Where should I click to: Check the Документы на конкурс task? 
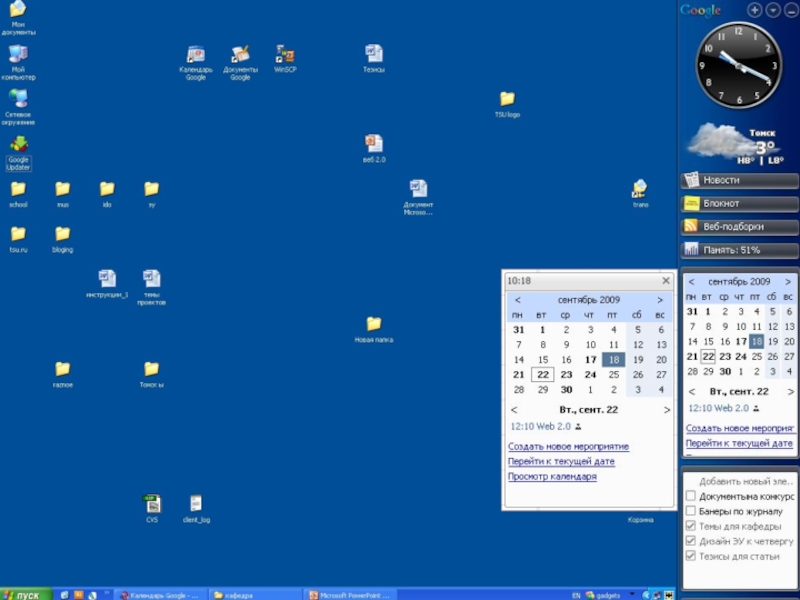click(x=691, y=496)
